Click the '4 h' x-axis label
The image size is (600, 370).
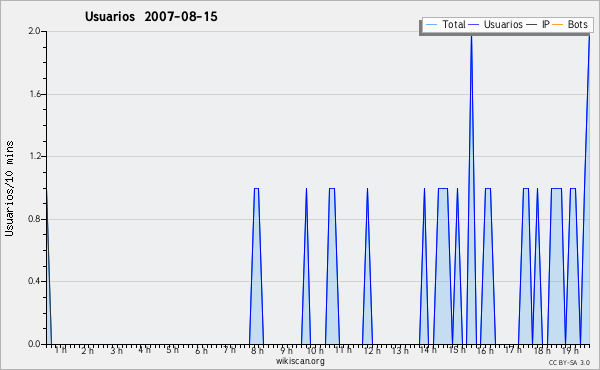[144, 350]
